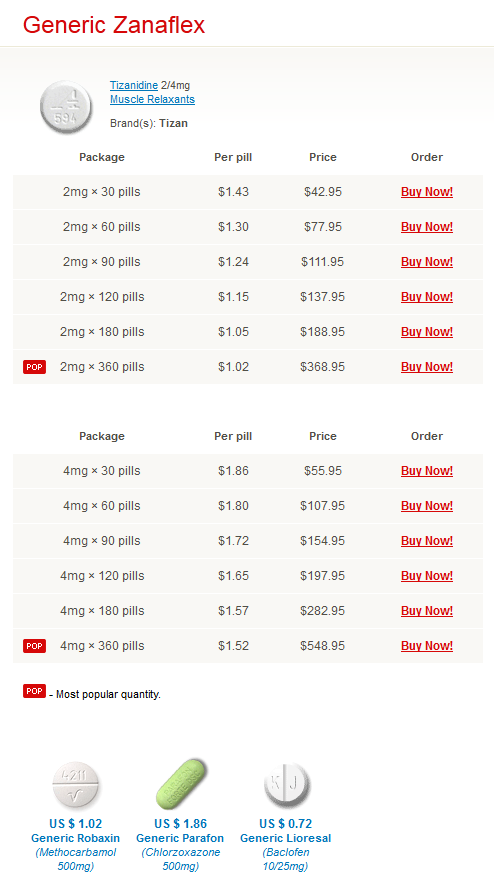494x885 pixels.
Task: Open the Tizanidine link
Action: (x=134, y=85)
